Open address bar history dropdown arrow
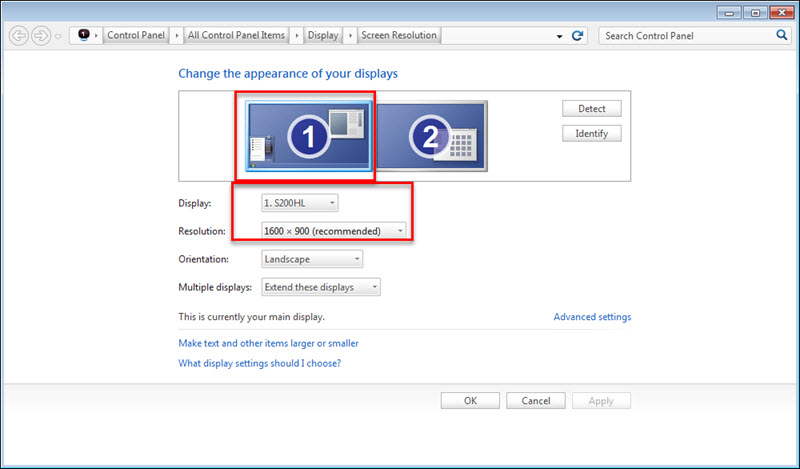The width and height of the screenshot is (800, 469). [559, 36]
